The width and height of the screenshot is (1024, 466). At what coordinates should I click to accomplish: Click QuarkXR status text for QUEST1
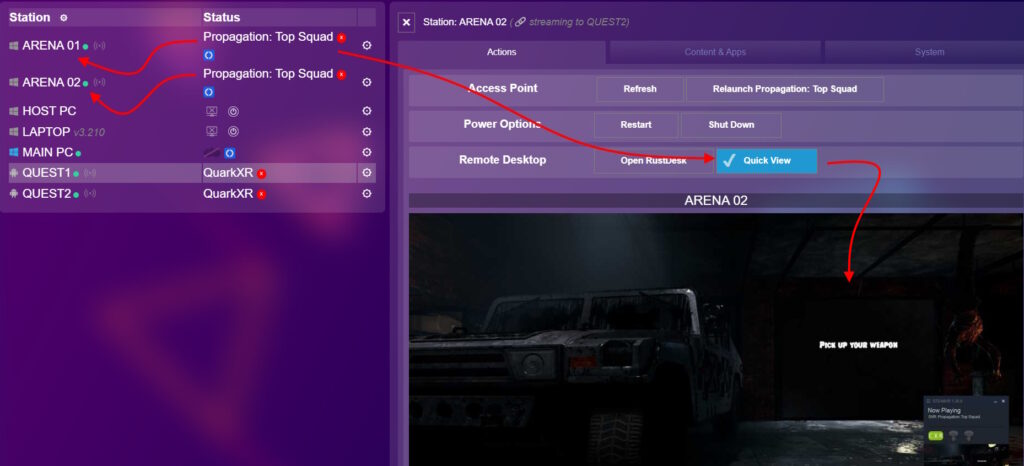point(228,173)
